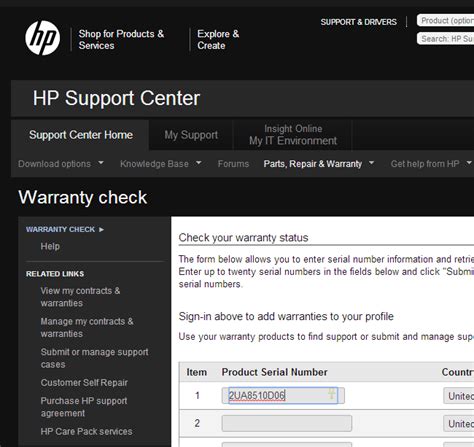Click serial number field for item 2

[x=287, y=423]
